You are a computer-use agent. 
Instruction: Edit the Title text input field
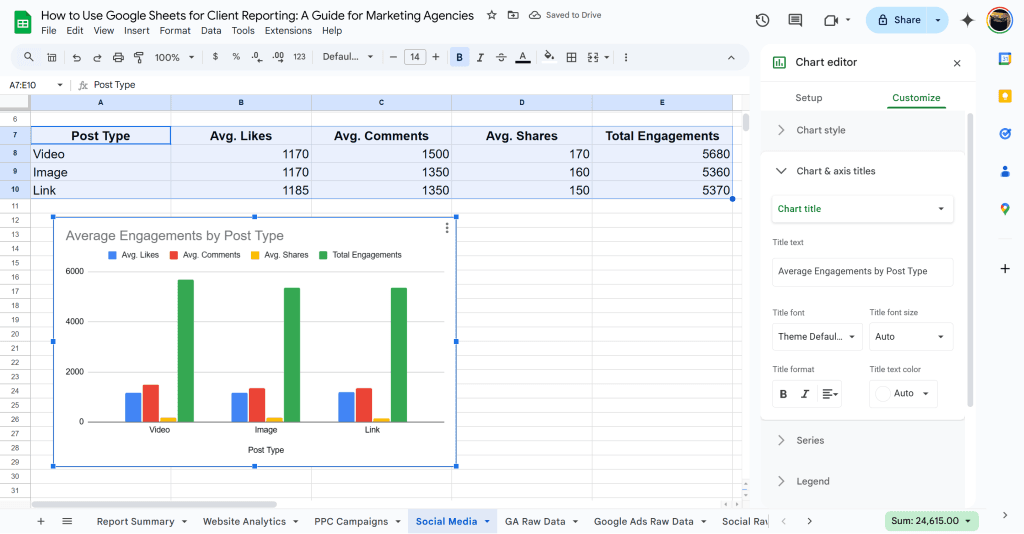(862, 272)
